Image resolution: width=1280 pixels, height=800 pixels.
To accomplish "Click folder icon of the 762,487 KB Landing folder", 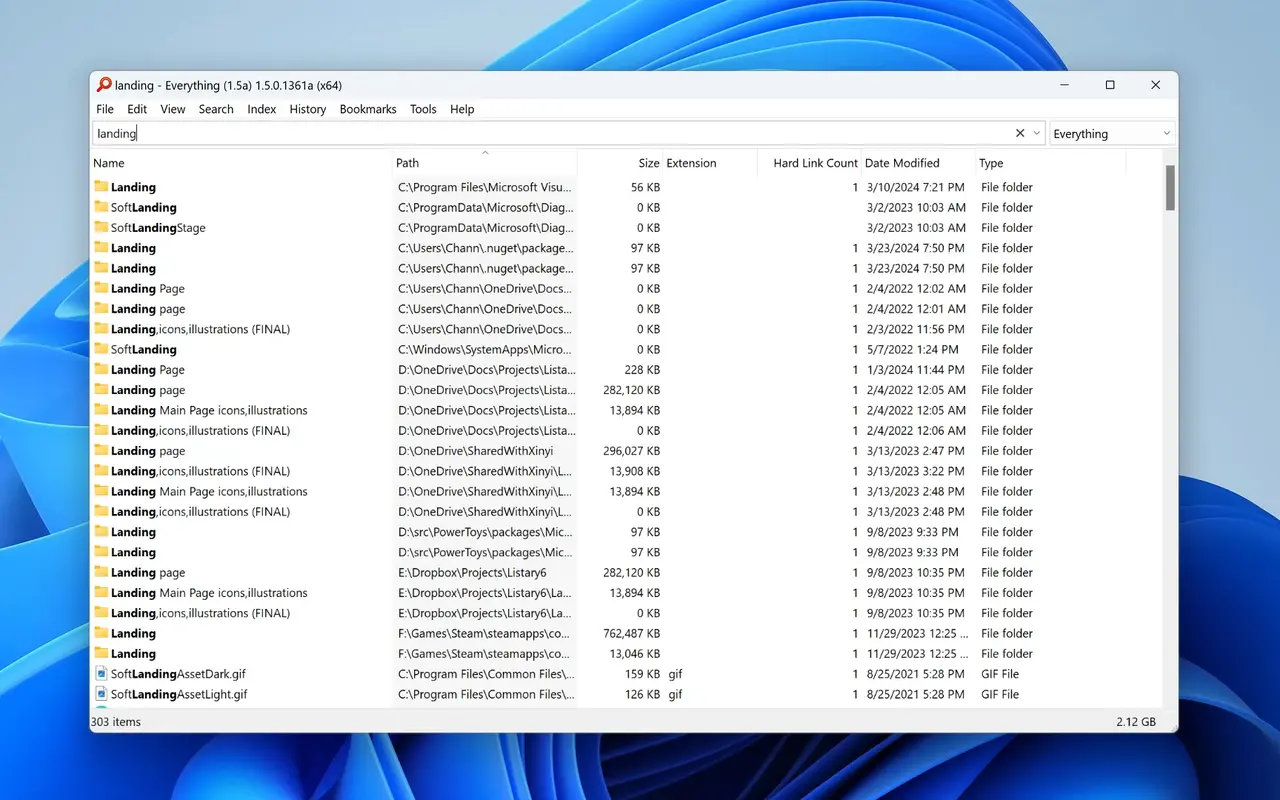I will pyautogui.click(x=101, y=633).
